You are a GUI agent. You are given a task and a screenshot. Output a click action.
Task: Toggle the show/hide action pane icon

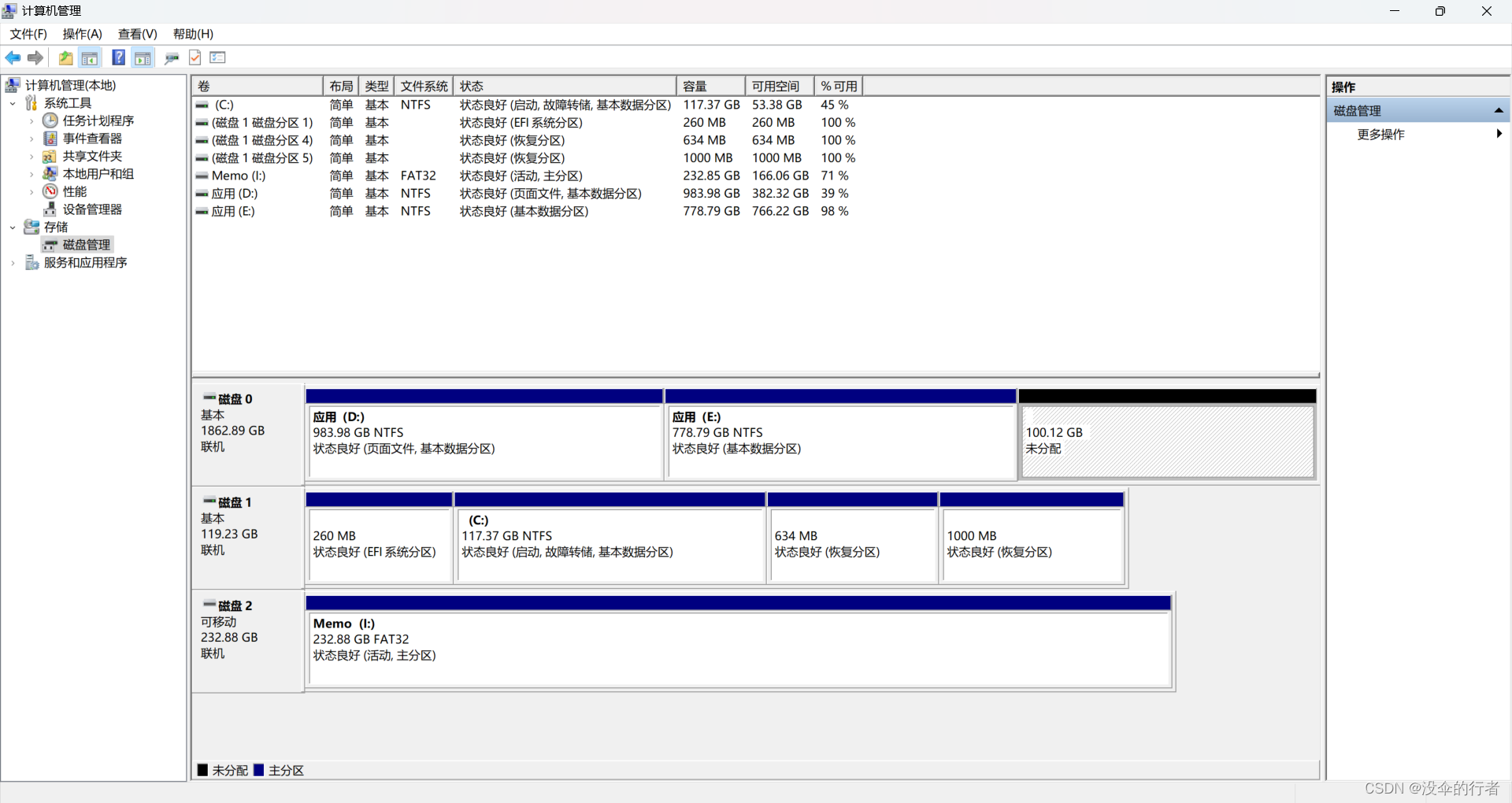pyautogui.click(x=143, y=57)
